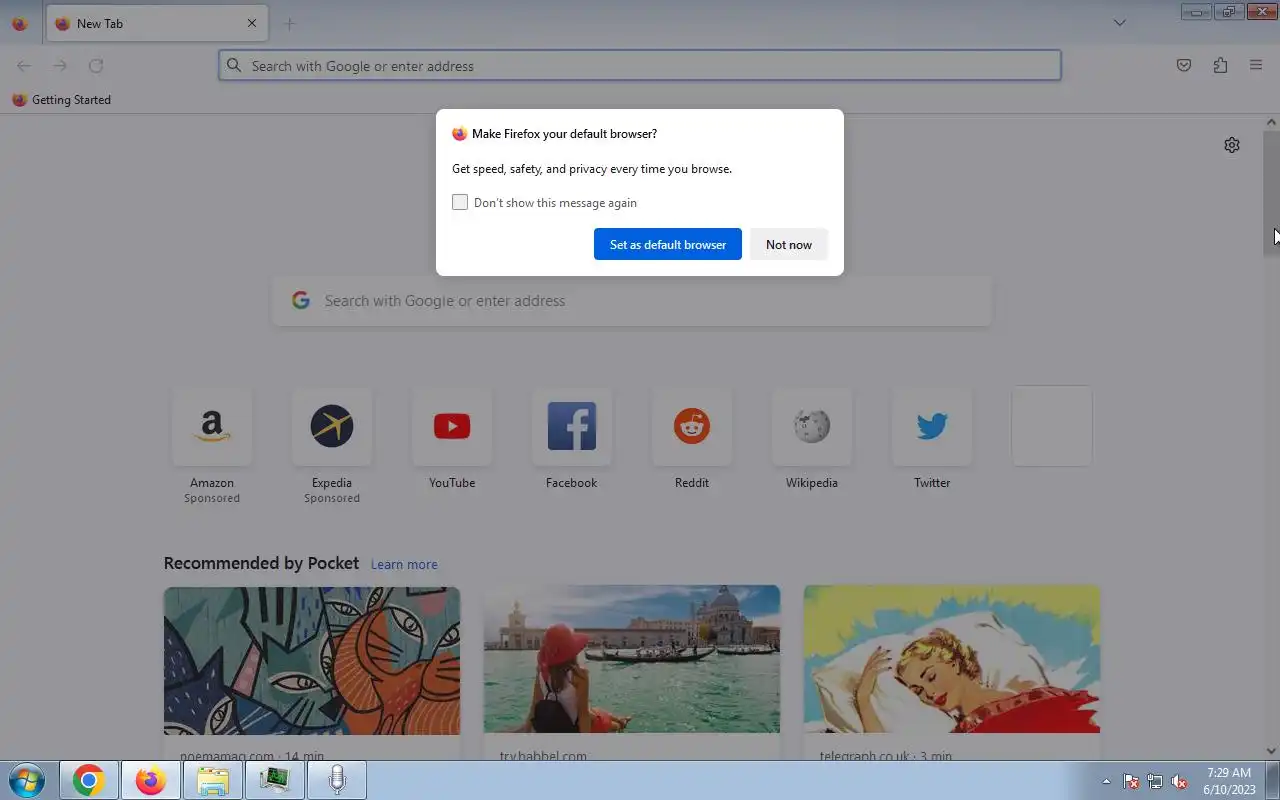
Task: Click Pocket Learn more link
Action: coord(404,564)
